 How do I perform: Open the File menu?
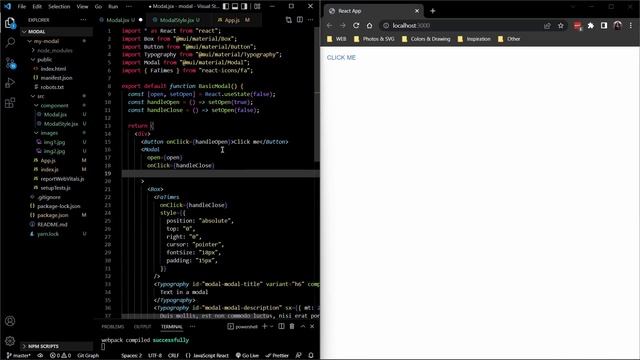22,7
